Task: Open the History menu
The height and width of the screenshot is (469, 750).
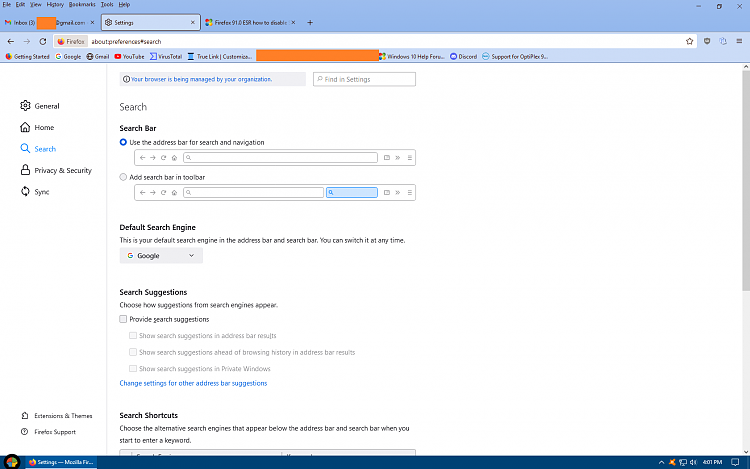Action: (55, 4)
